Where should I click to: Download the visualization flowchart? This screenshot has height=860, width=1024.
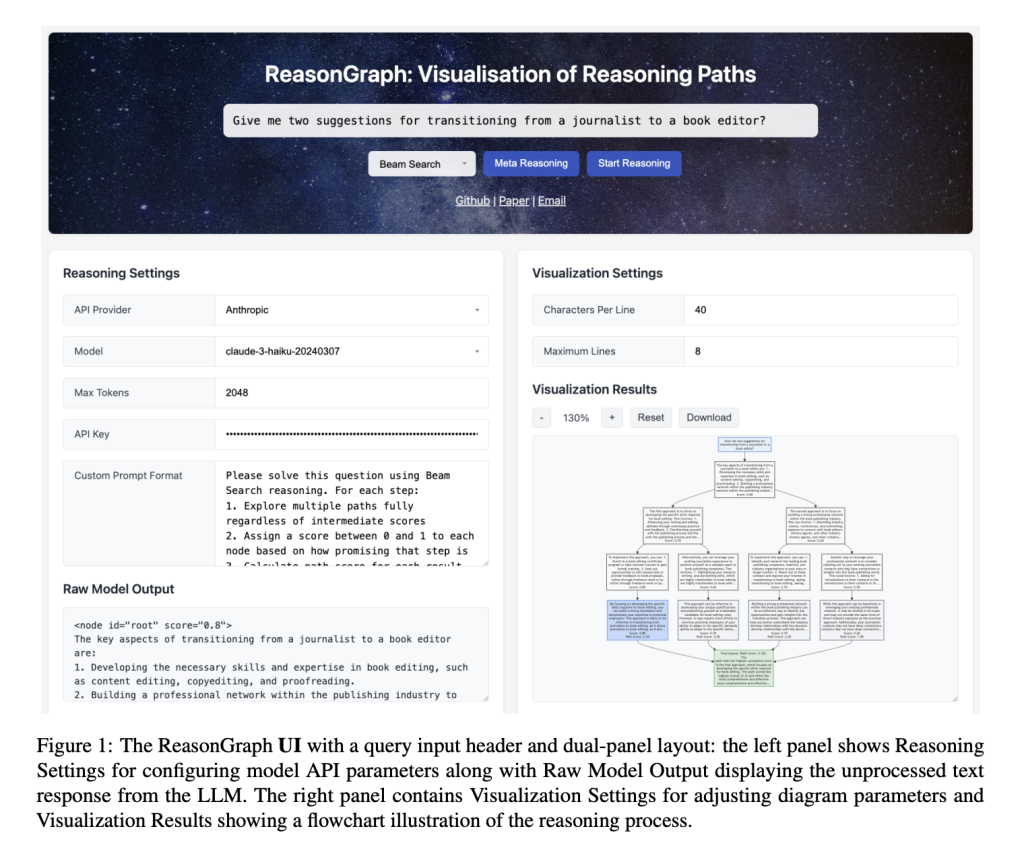(709, 418)
